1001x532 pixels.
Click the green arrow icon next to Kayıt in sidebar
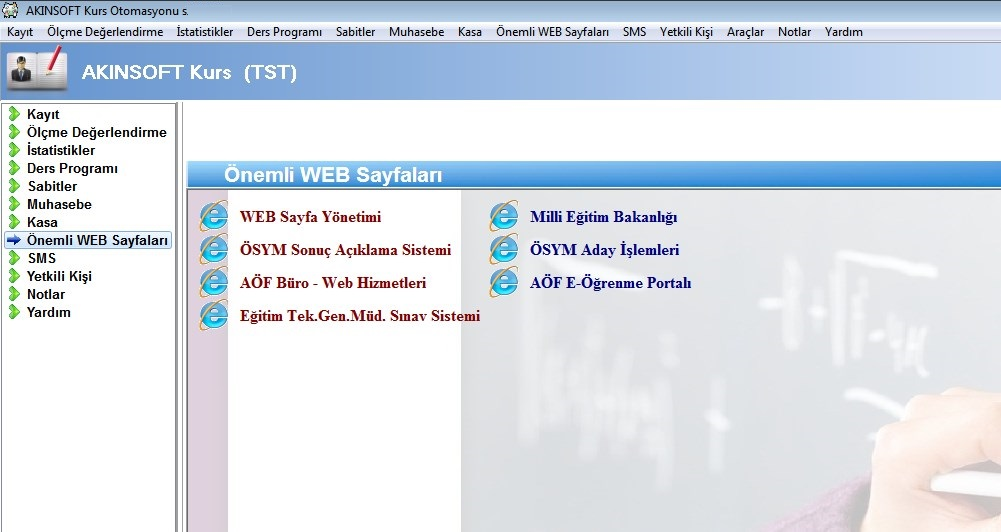coord(14,114)
